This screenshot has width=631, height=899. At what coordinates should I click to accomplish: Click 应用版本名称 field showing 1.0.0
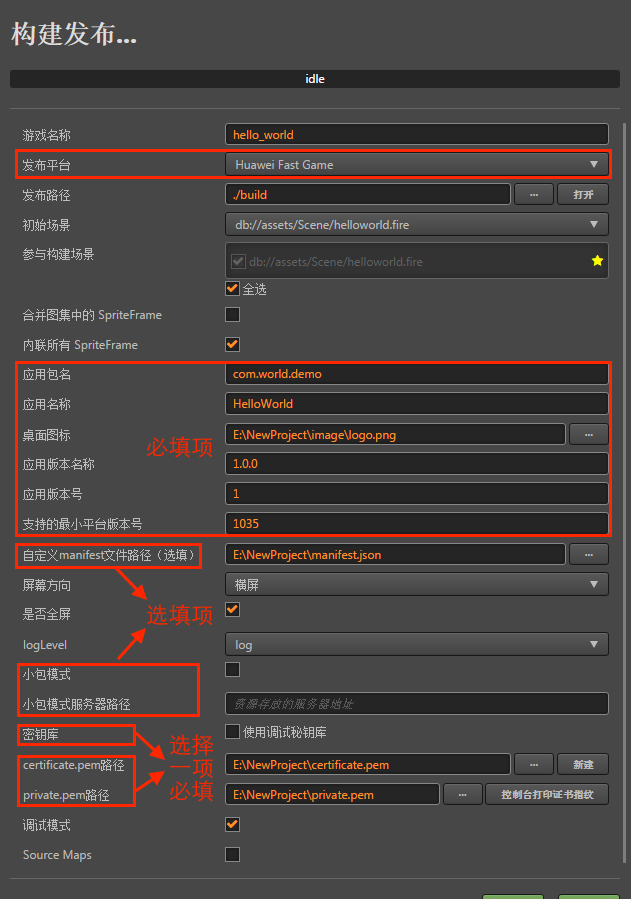[x=417, y=463]
